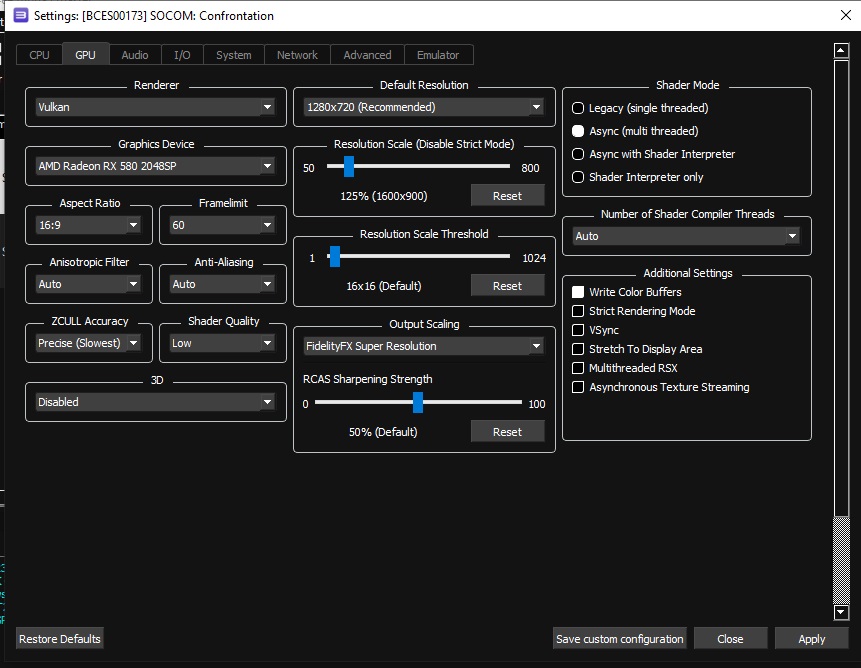Click Reset under Resolution Scale
Screen dimensions: 861x668
507,195
